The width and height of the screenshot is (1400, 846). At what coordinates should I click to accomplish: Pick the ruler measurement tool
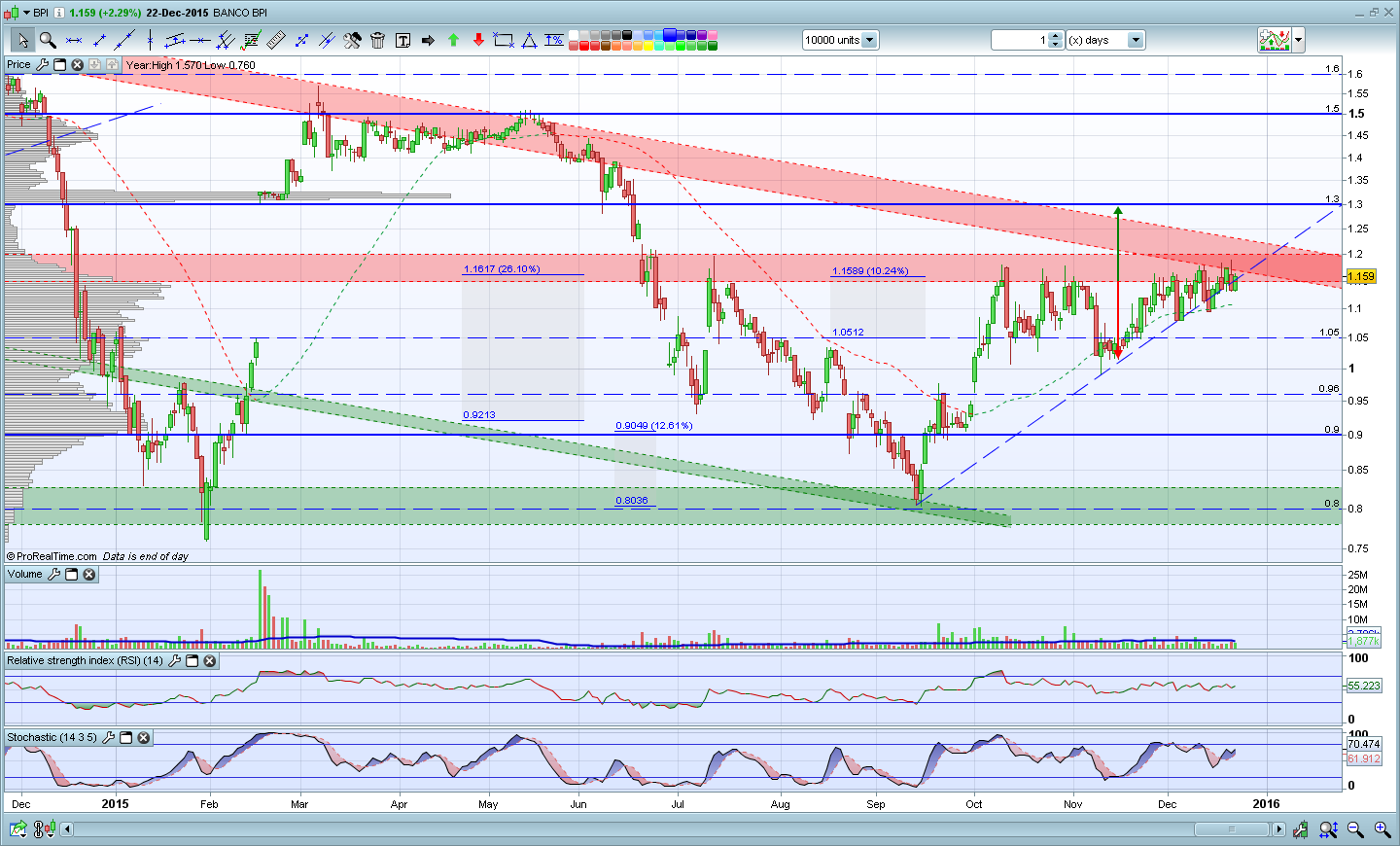tap(276, 40)
